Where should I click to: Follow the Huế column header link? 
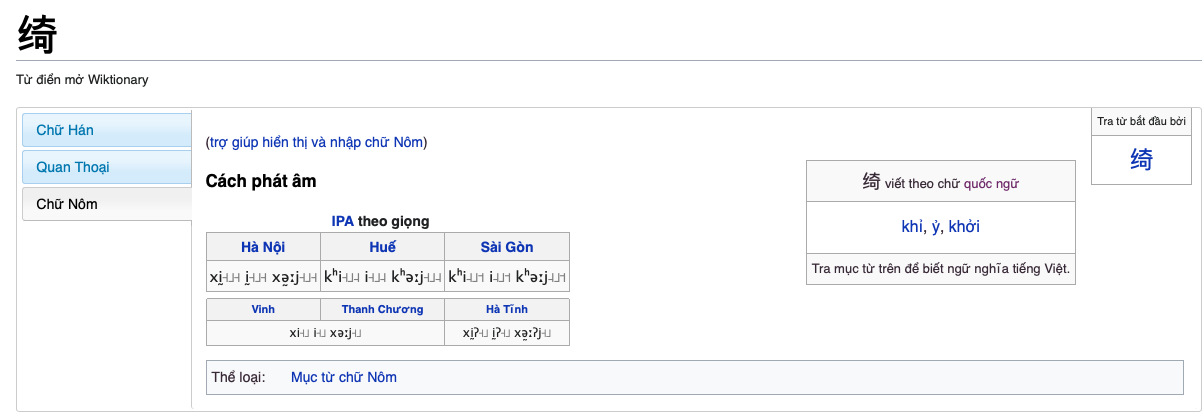[382, 247]
